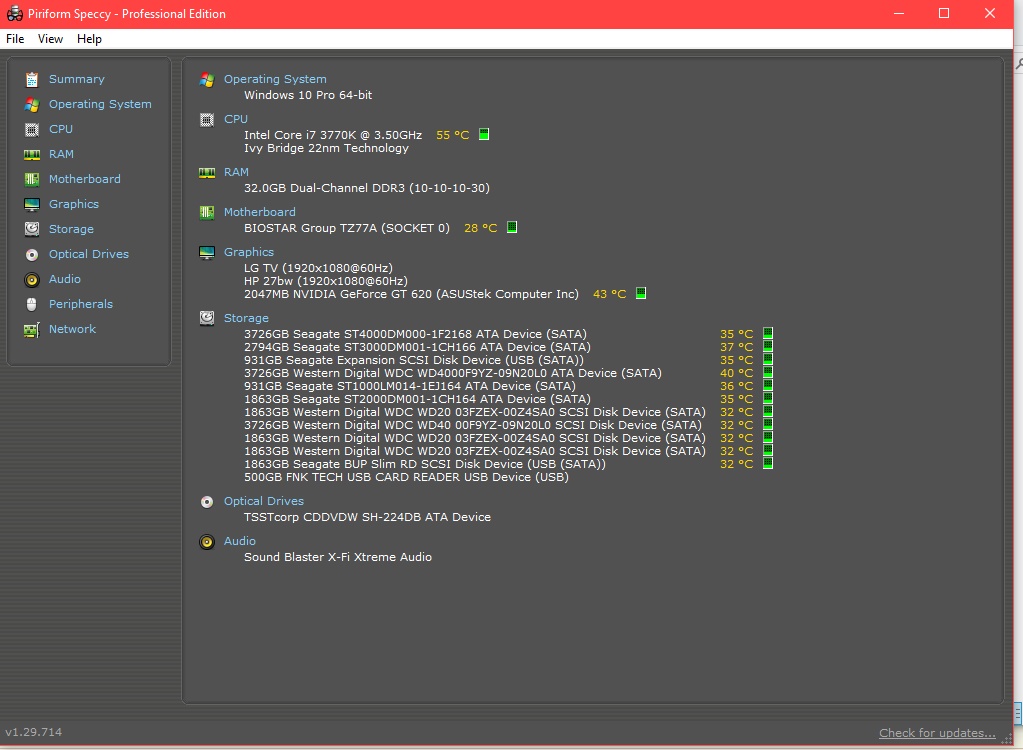
Task: Click the disc icon beside Optical Drives heading
Action: [207, 502]
